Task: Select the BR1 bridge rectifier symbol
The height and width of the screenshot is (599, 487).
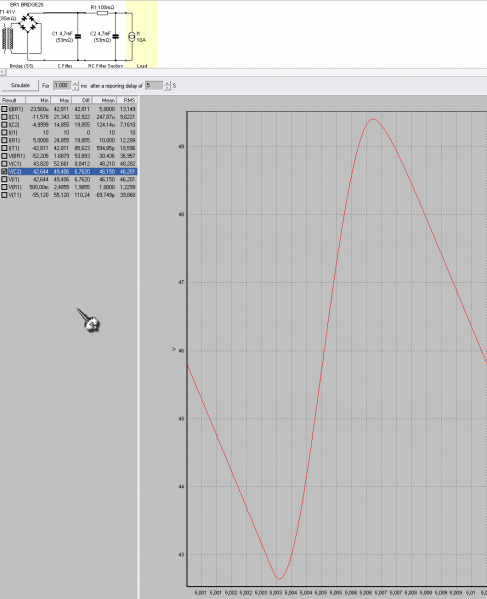Action: coord(28,23)
